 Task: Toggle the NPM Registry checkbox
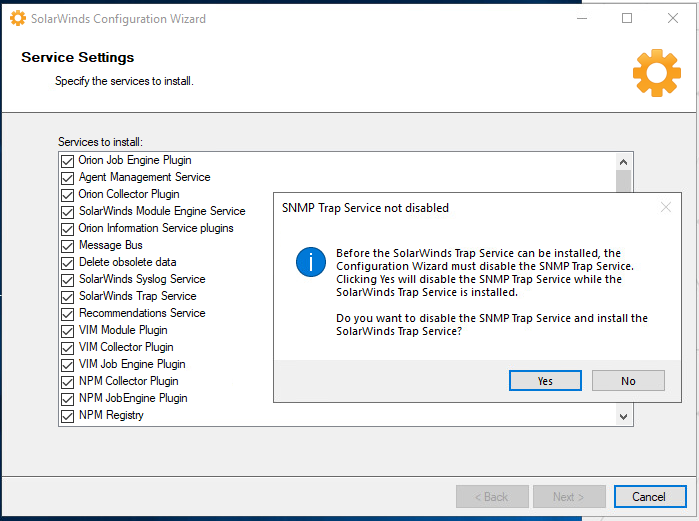(67, 416)
